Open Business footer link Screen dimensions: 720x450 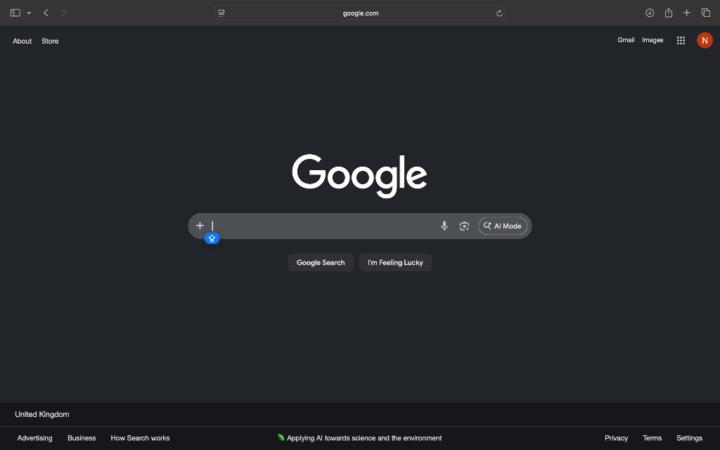pyautogui.click(x=82, y=438)
